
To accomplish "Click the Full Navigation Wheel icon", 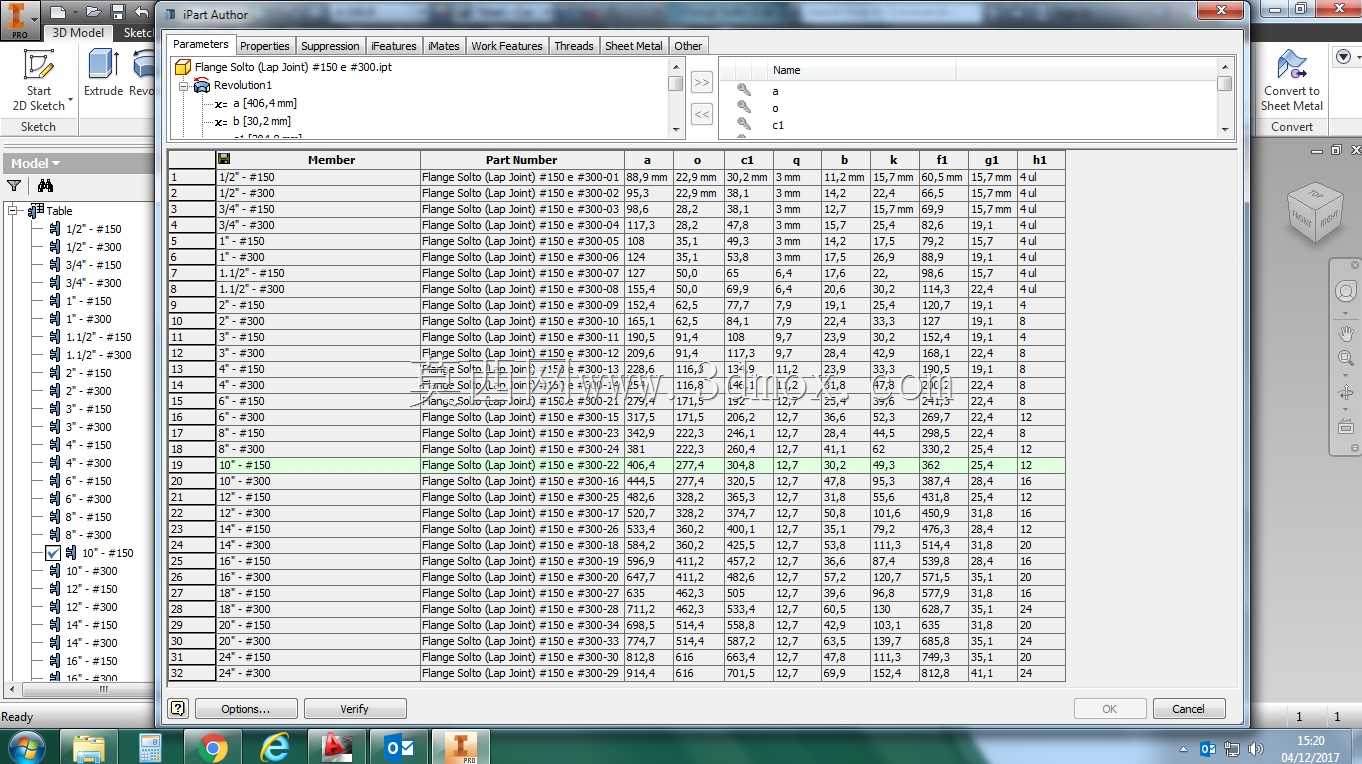I will pos(1346,292).
